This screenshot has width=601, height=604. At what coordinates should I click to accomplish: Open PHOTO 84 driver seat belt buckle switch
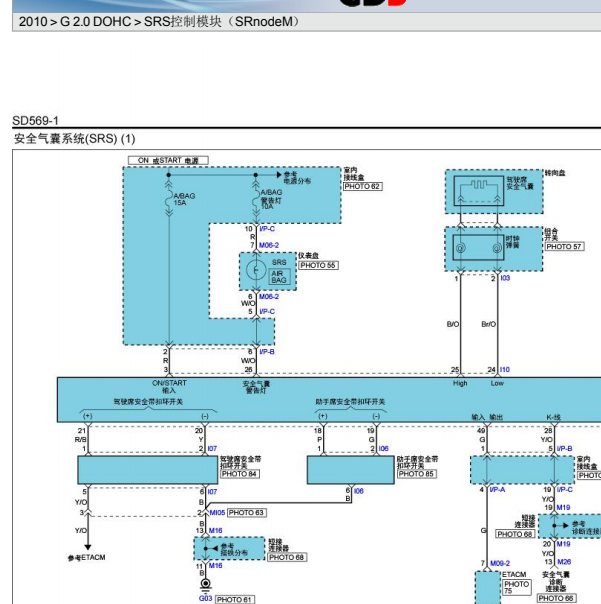point(240,474)
